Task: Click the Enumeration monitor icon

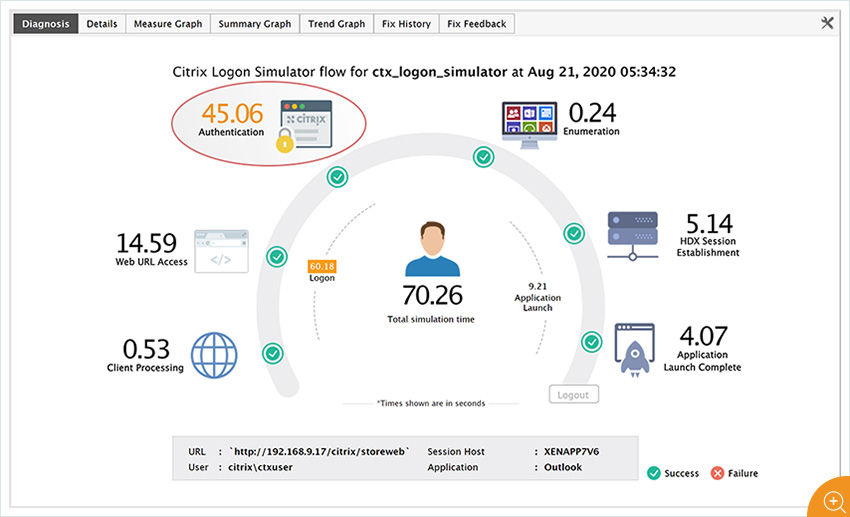Action: [529, 125]
